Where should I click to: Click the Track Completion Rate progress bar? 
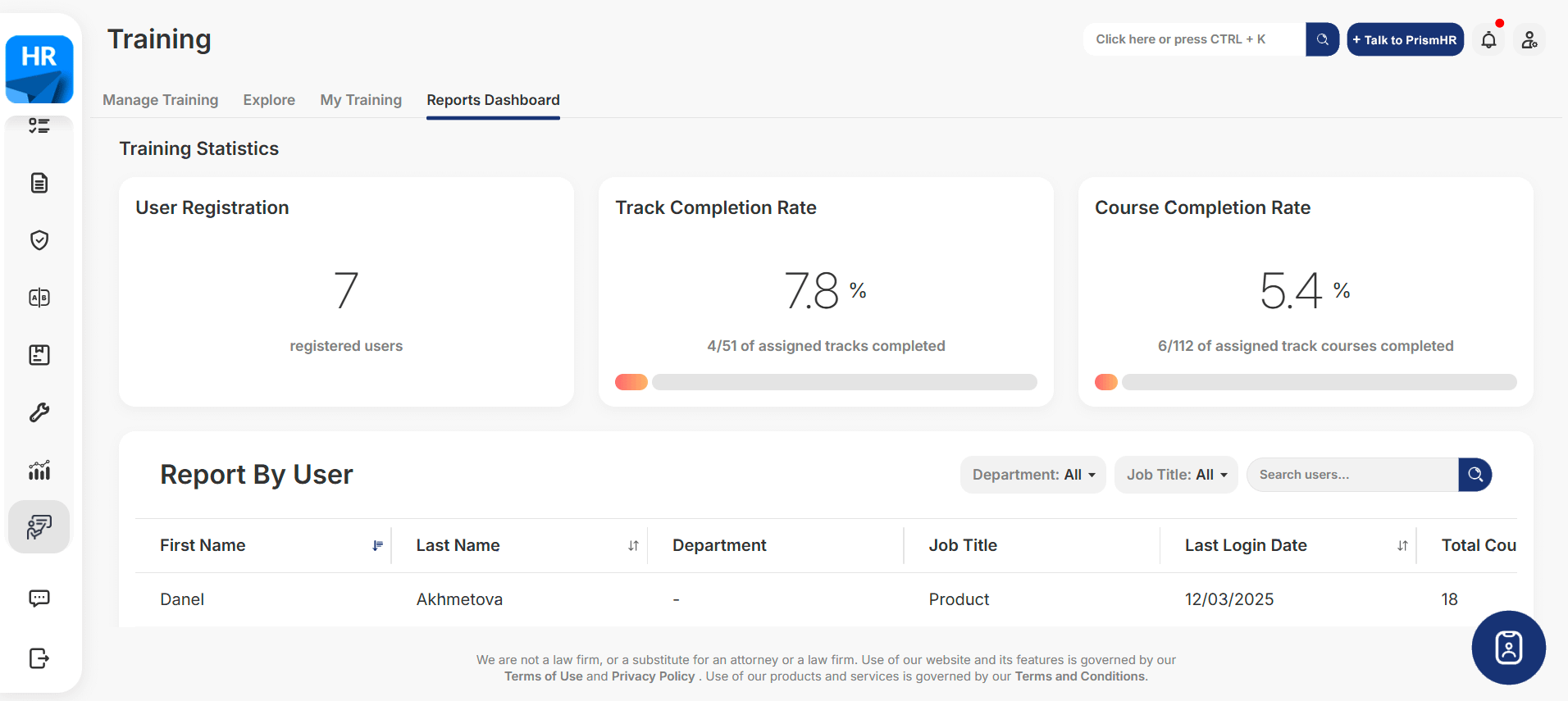click(826, 382)
